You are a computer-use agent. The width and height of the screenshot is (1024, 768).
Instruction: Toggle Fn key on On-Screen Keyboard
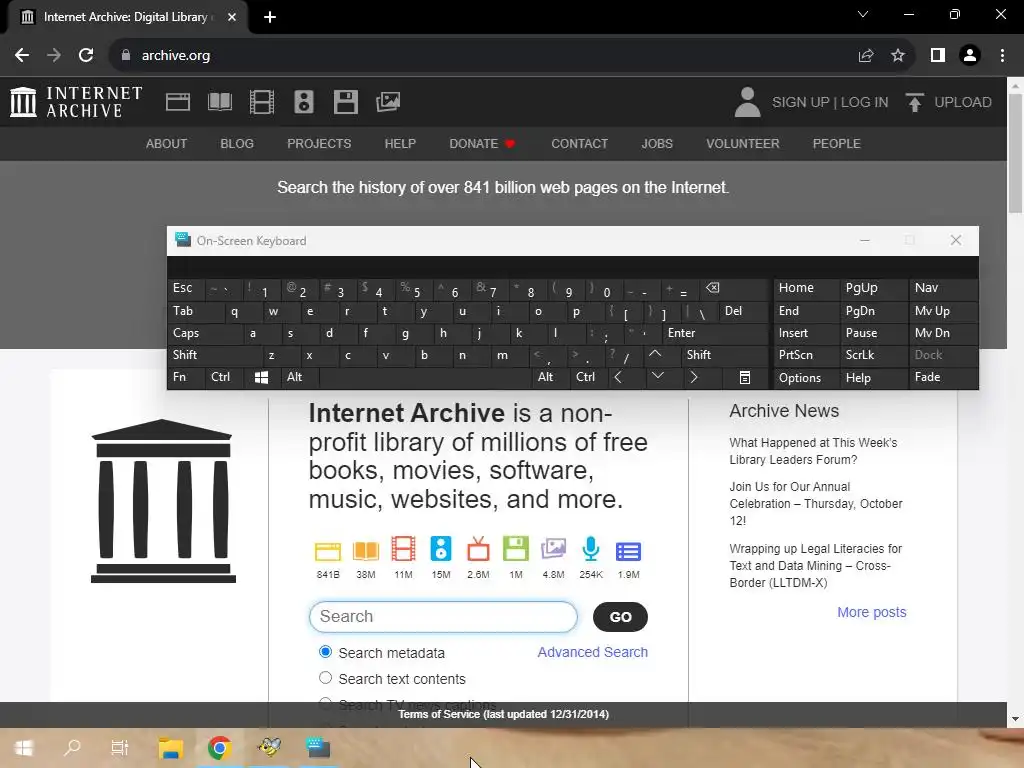click(185, 377)
